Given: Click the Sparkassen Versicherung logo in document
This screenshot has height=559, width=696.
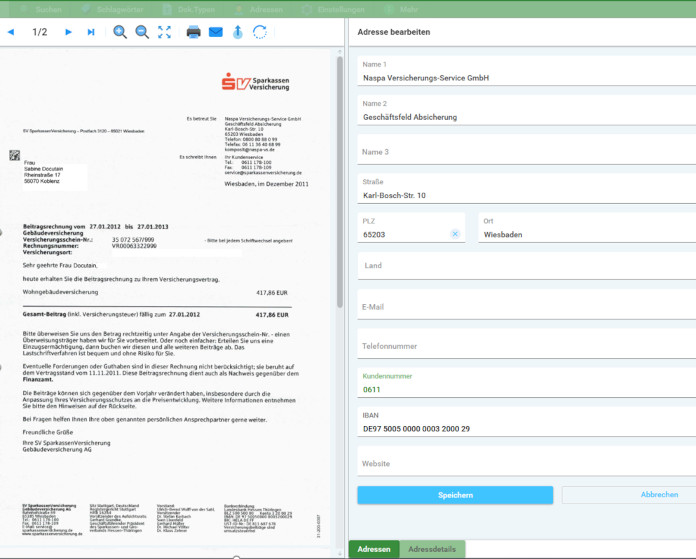Looking at the screenshot, I should pyautogui.click(x=256, y=82).
